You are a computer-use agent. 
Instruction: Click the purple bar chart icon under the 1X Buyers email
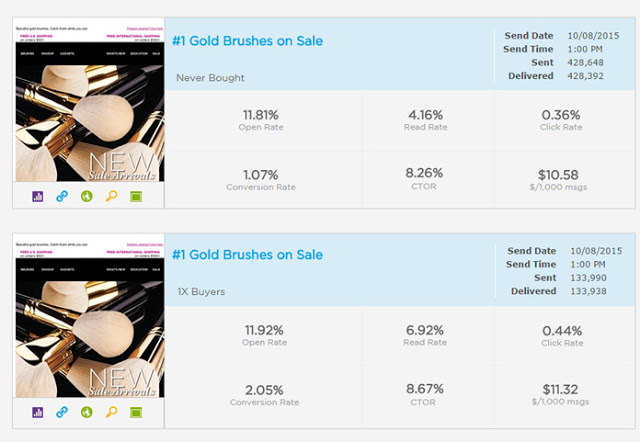(x=39, y=411)
